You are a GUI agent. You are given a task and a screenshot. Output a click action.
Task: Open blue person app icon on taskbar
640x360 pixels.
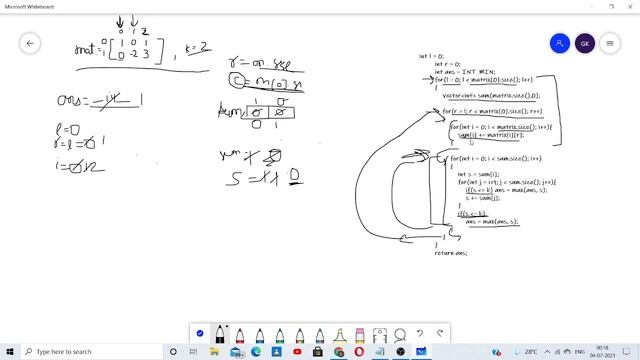coord(276,351)
